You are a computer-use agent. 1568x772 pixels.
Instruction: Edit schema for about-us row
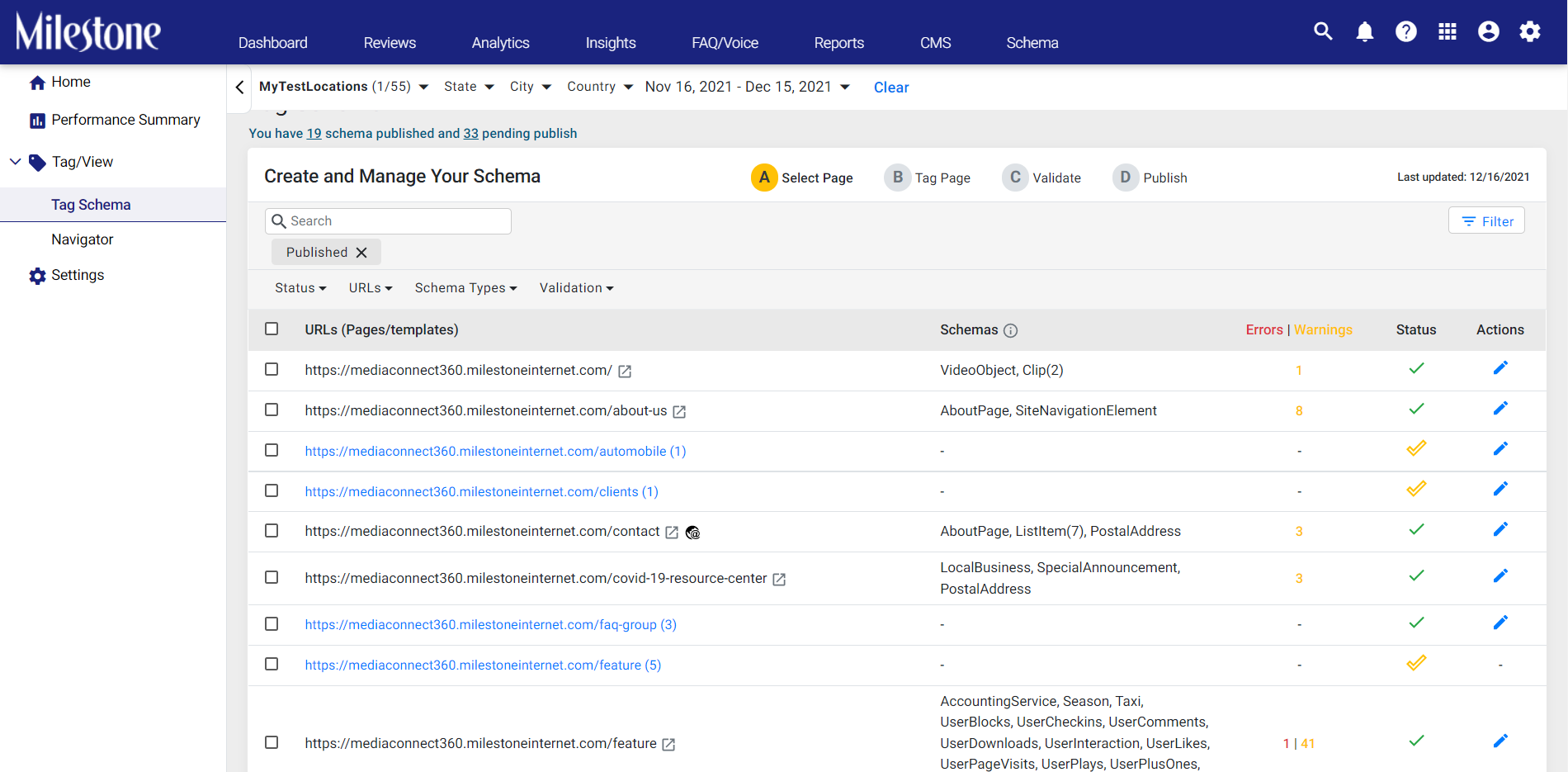pos(1500,409)
